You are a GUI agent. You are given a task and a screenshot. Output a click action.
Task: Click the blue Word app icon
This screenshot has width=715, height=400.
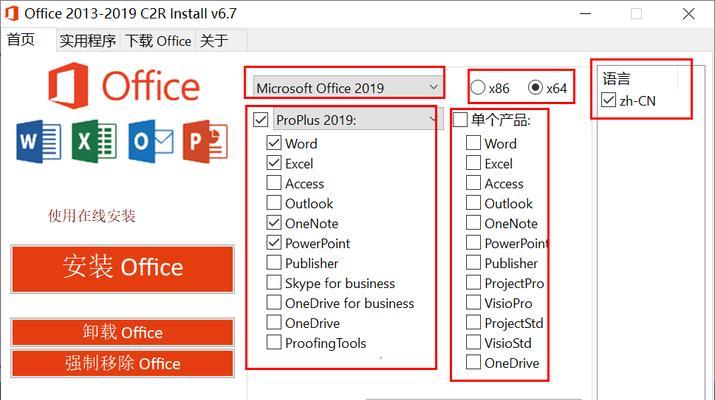[x=39, y=141]
